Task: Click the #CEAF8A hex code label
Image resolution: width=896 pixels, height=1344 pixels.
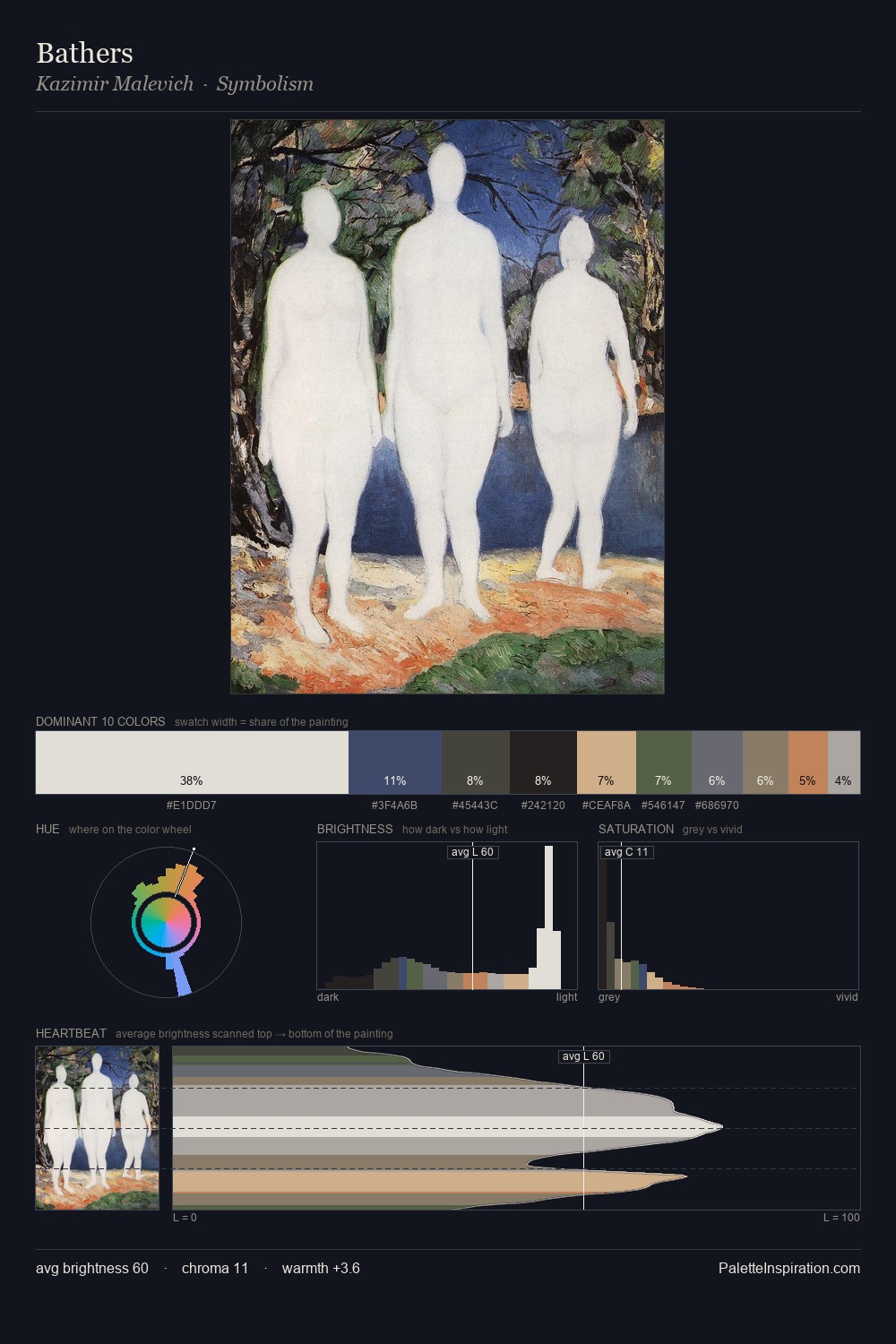Action: coord(607,806)
